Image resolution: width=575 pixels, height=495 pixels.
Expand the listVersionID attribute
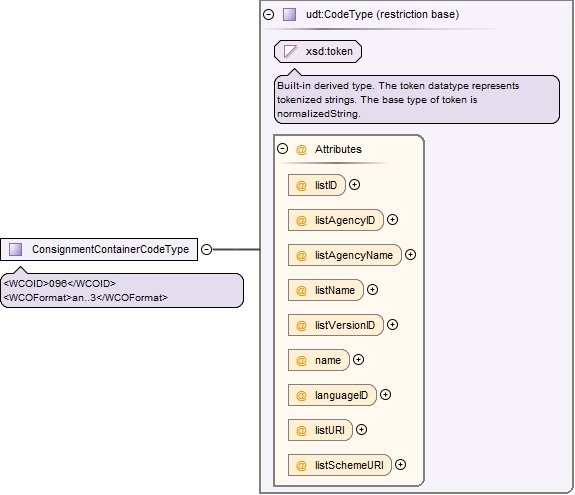(x=392, y=324)
